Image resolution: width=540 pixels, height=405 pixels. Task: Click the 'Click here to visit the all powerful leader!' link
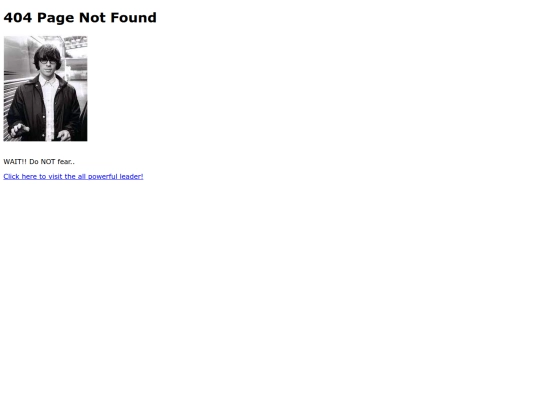73,177
